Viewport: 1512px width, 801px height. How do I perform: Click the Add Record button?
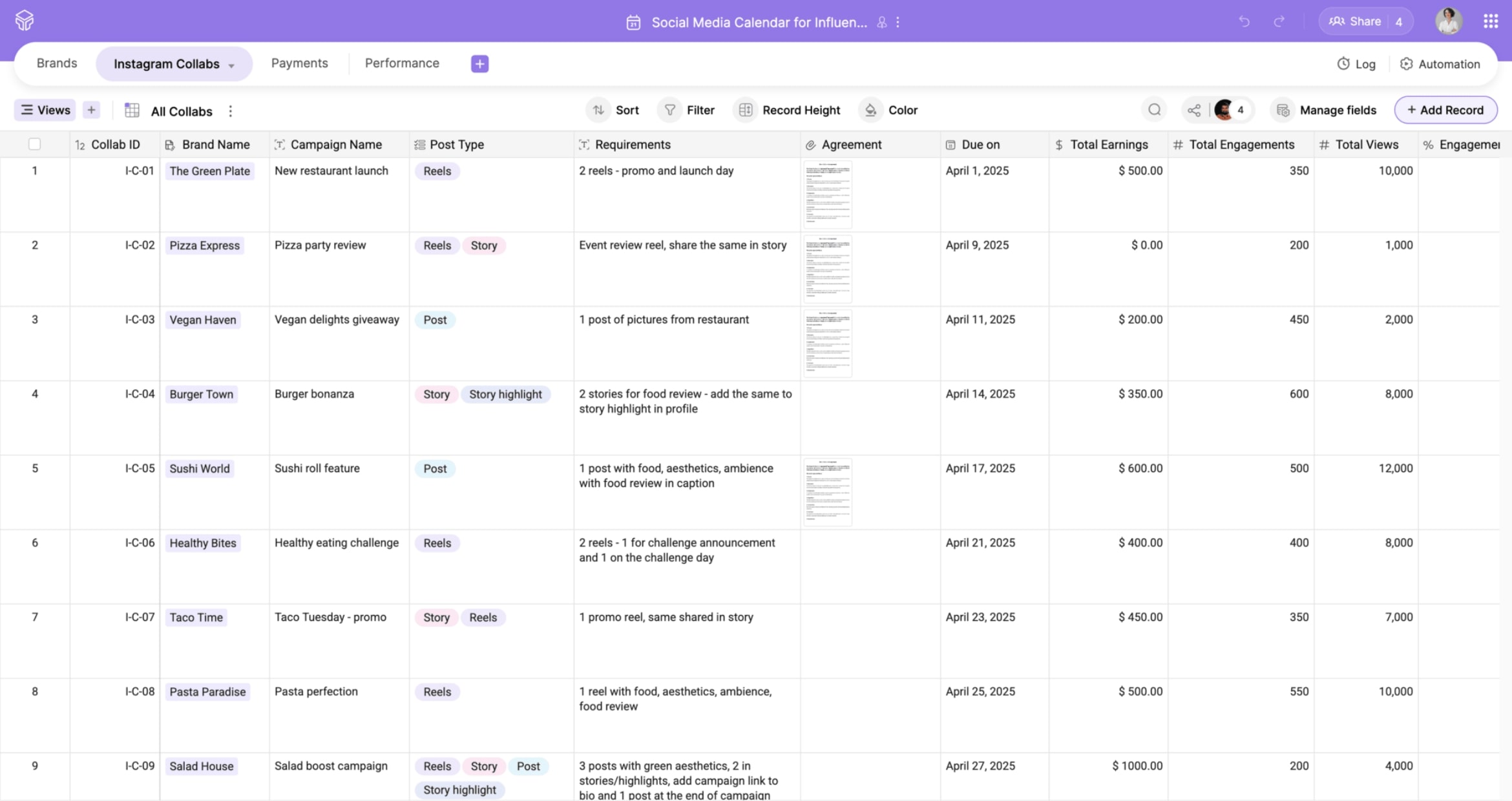pos(1445,110)
